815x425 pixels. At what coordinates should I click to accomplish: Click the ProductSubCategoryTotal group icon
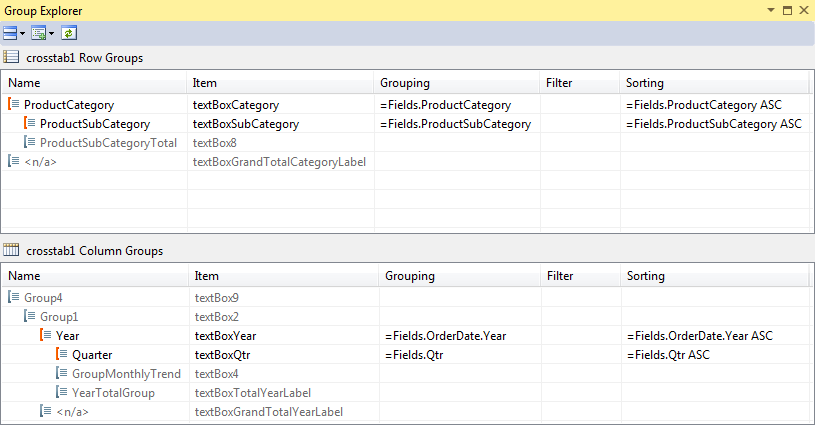click(x=30, y=142)
